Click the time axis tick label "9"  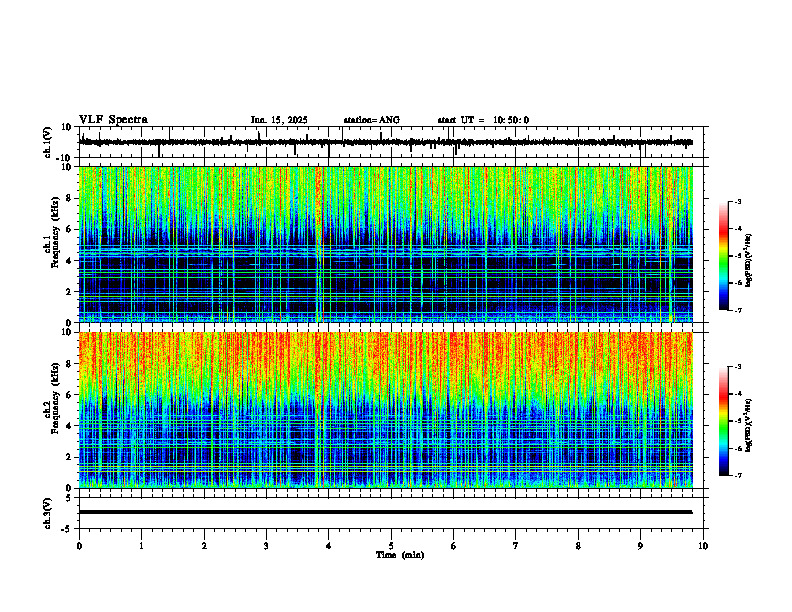[x=640, y=546]
